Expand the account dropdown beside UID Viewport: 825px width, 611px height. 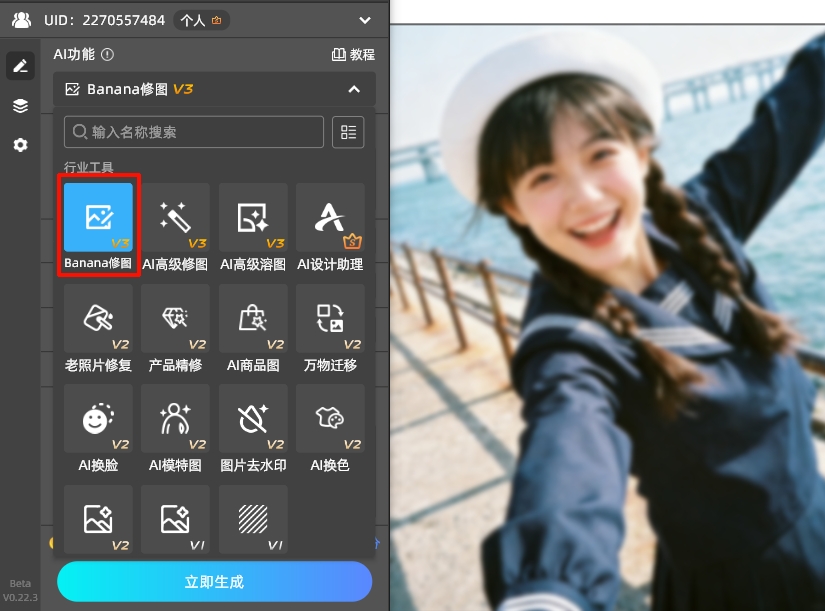click(364, 20)
